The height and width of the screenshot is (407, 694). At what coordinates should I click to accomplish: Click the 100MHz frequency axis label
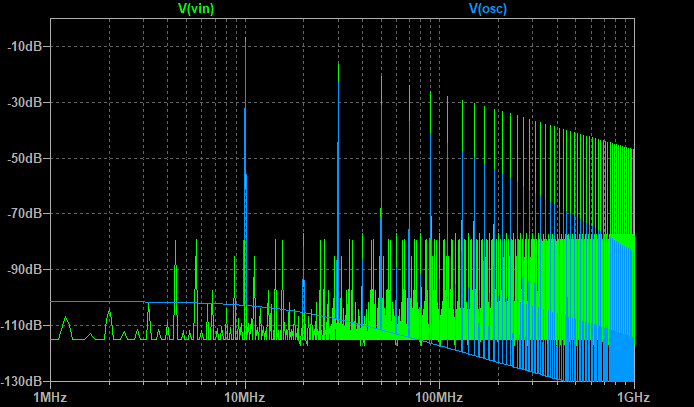coord(440,397)
